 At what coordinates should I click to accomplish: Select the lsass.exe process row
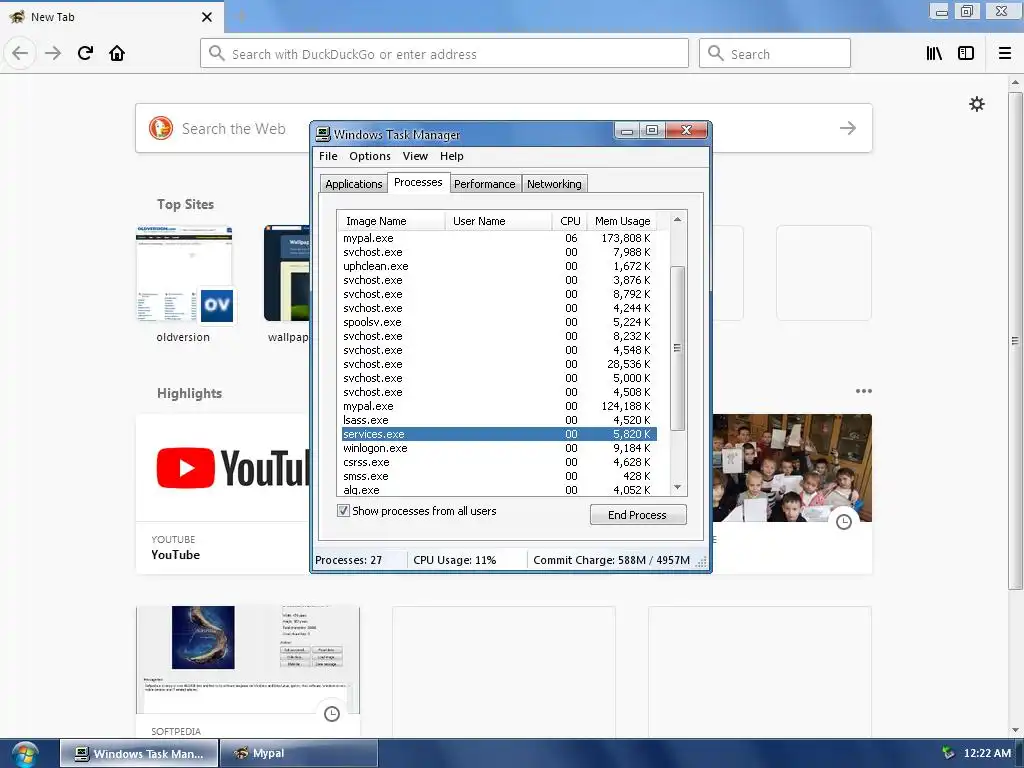(497, 420)
